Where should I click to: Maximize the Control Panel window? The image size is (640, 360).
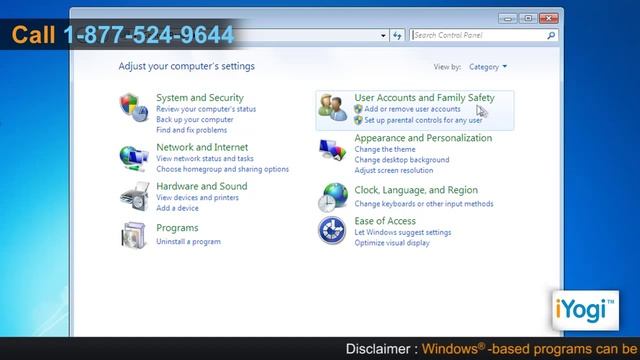528,18
